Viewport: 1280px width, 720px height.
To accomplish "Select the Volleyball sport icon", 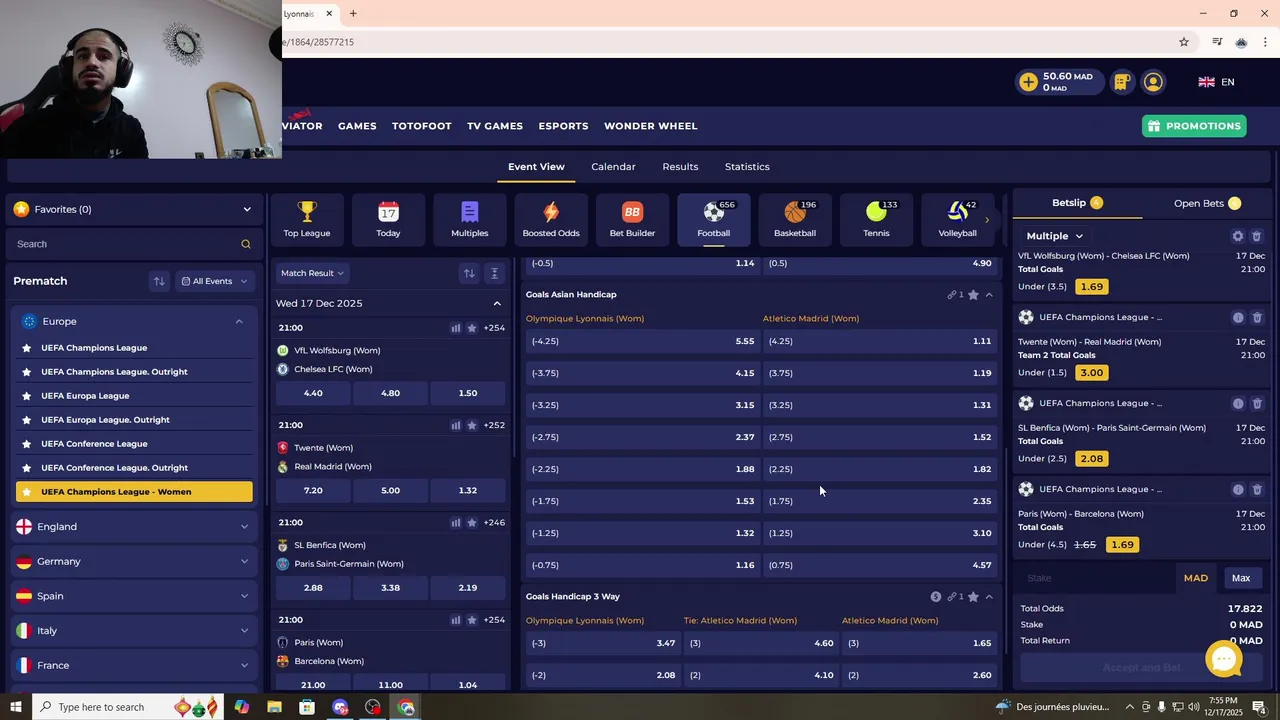I will pyautogui.click(x=957, y=219).
